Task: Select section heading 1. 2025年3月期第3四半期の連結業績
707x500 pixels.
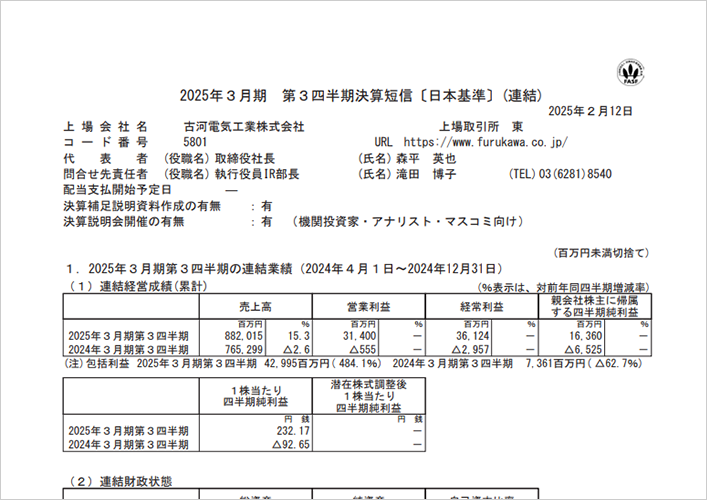Action: (180, 269)
